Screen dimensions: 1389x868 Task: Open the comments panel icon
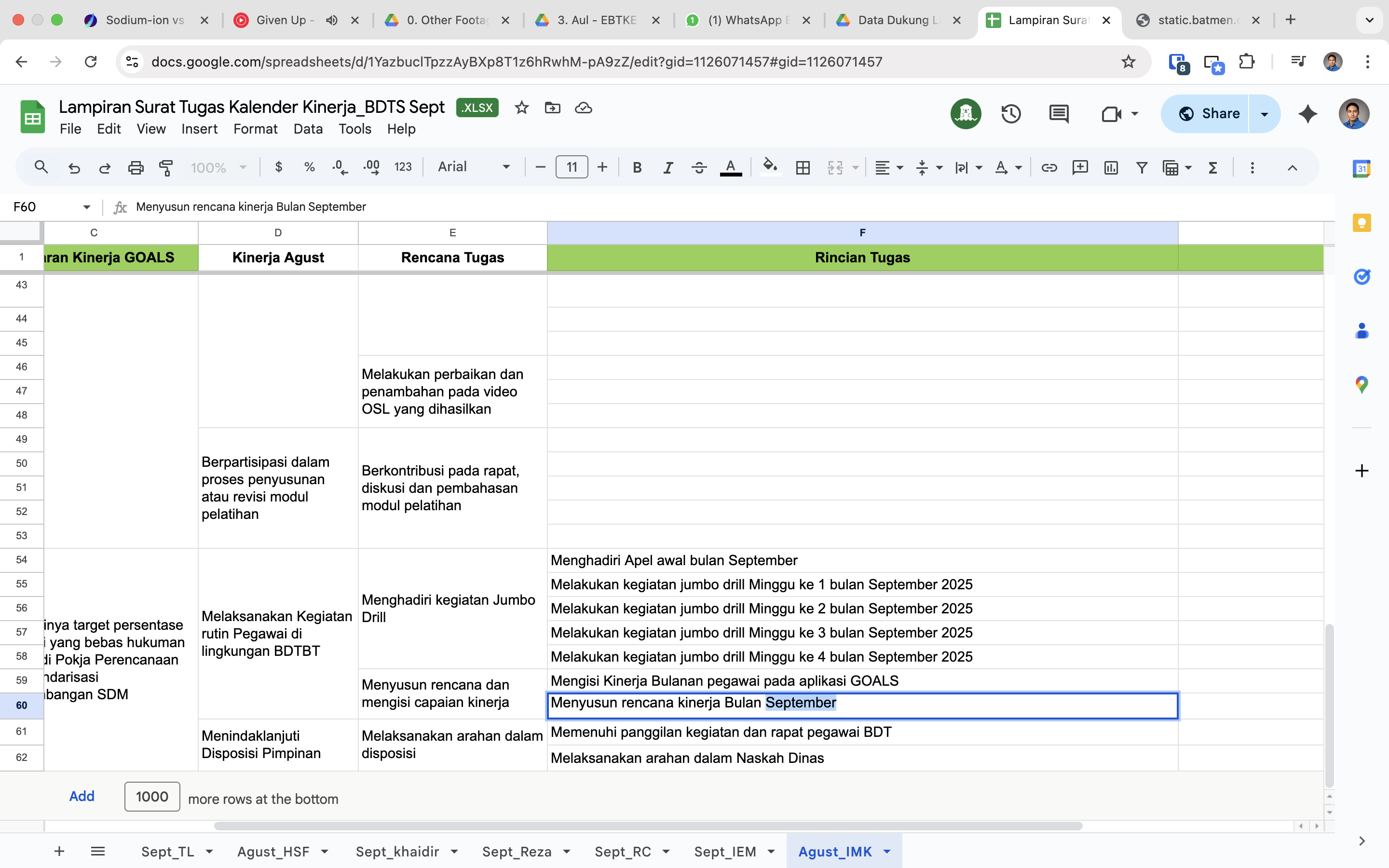point(1059,114)
